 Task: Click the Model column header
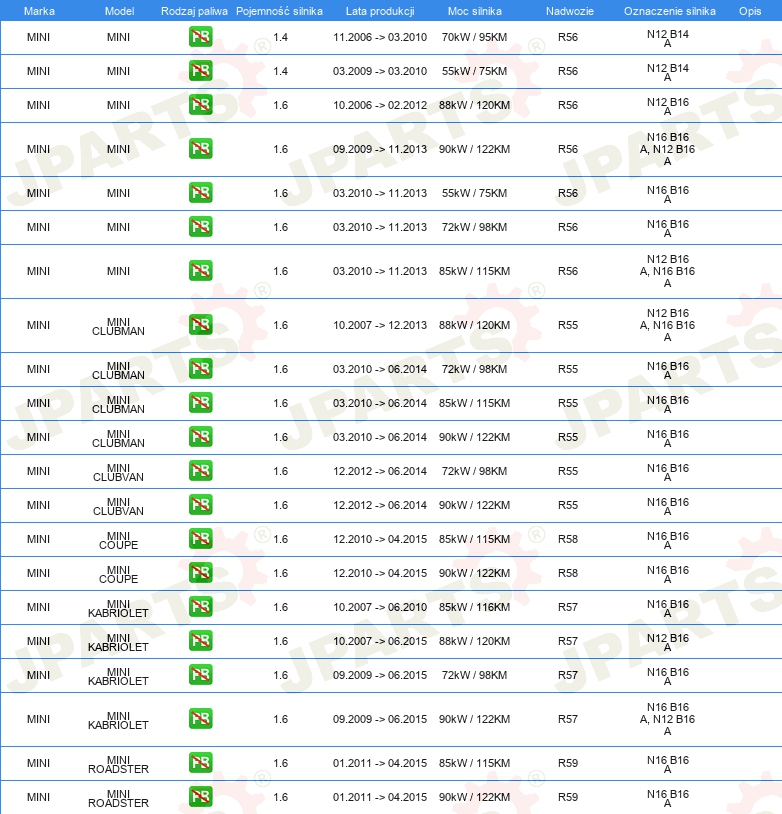(x=119, y=11)
